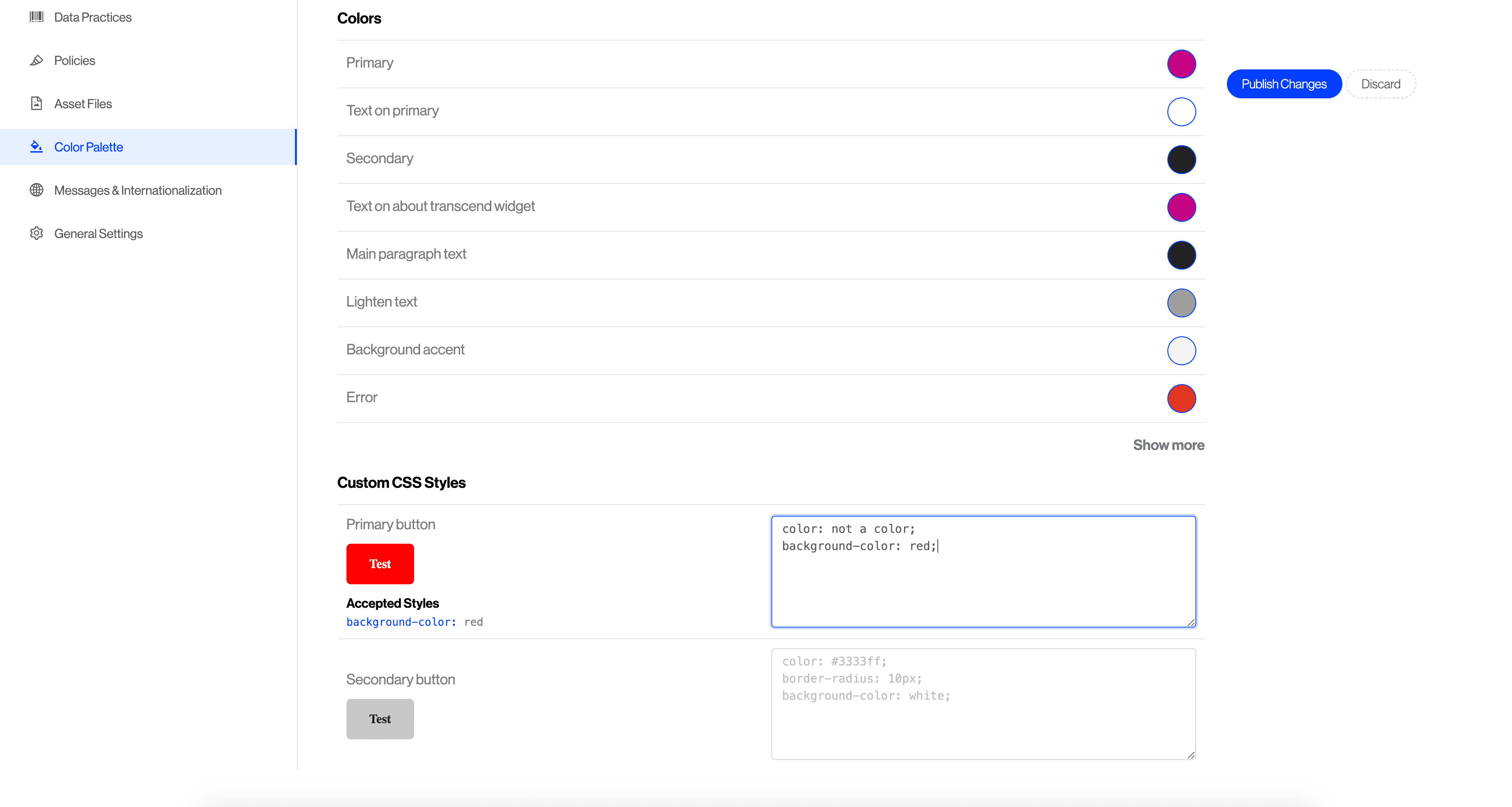
Task: Click the Data Practices barcode icon
Action: (37, 17)
